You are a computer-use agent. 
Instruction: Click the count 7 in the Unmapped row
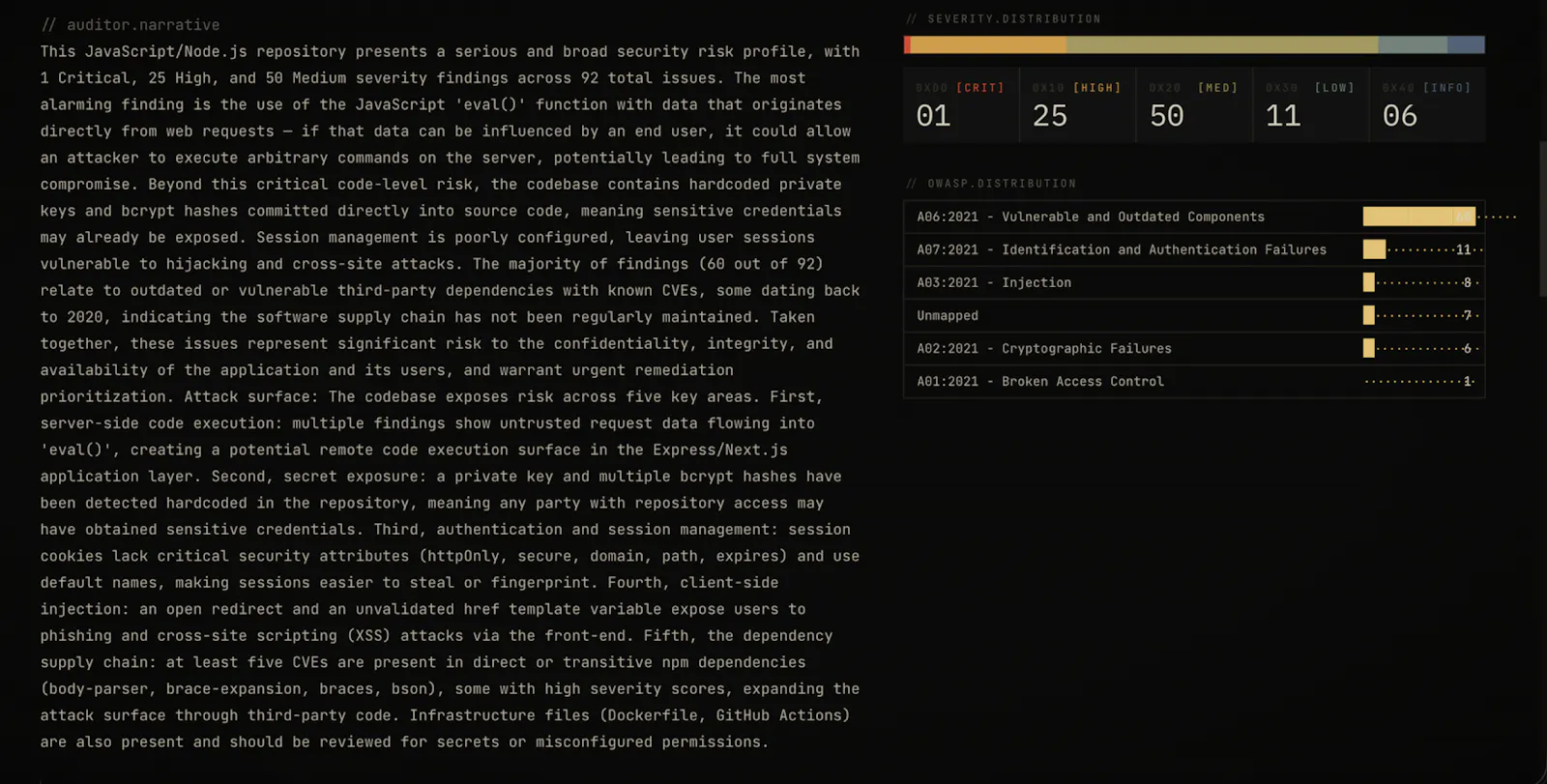click(1467, 315)
